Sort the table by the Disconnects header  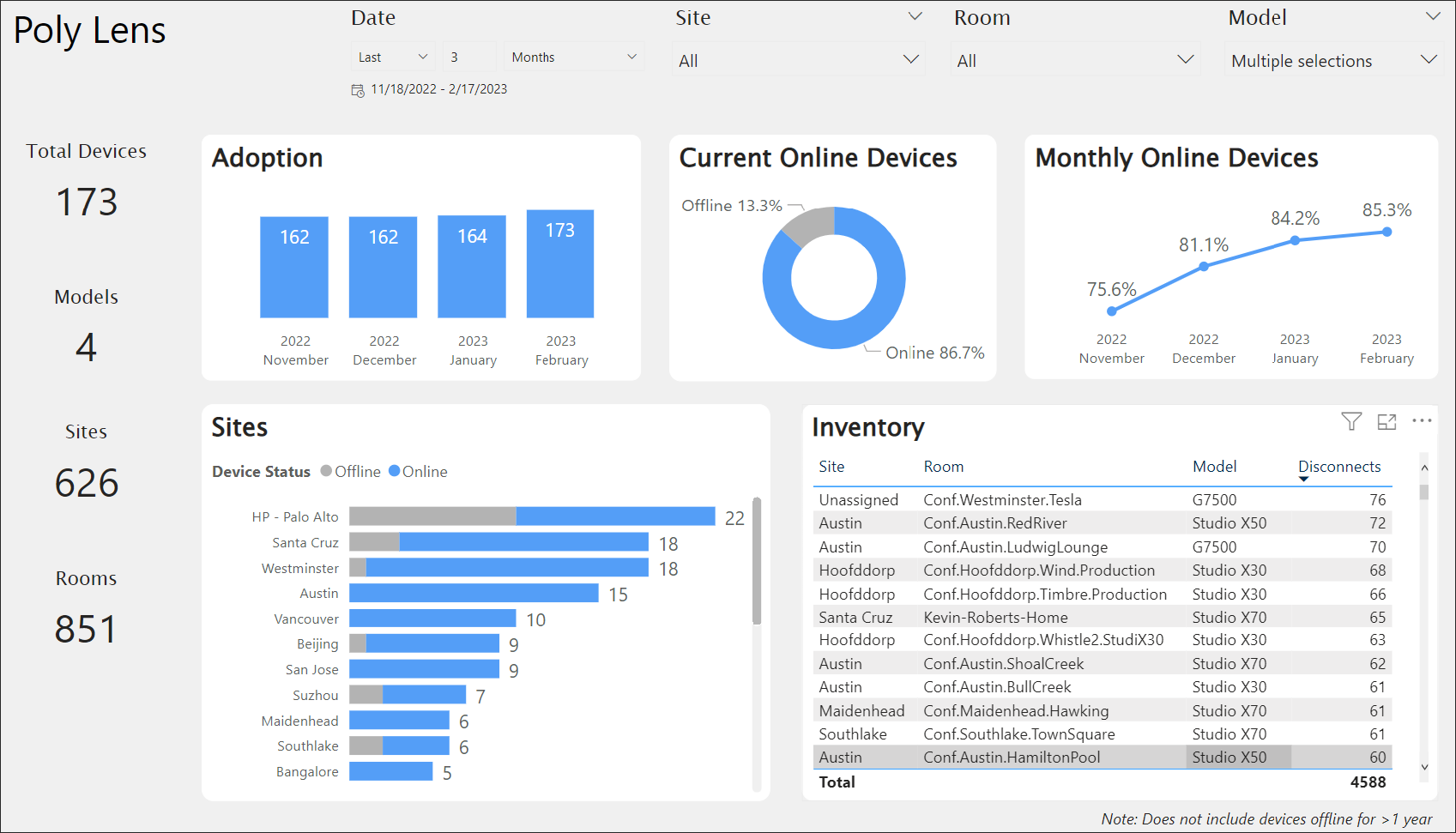coord(1339,467)
